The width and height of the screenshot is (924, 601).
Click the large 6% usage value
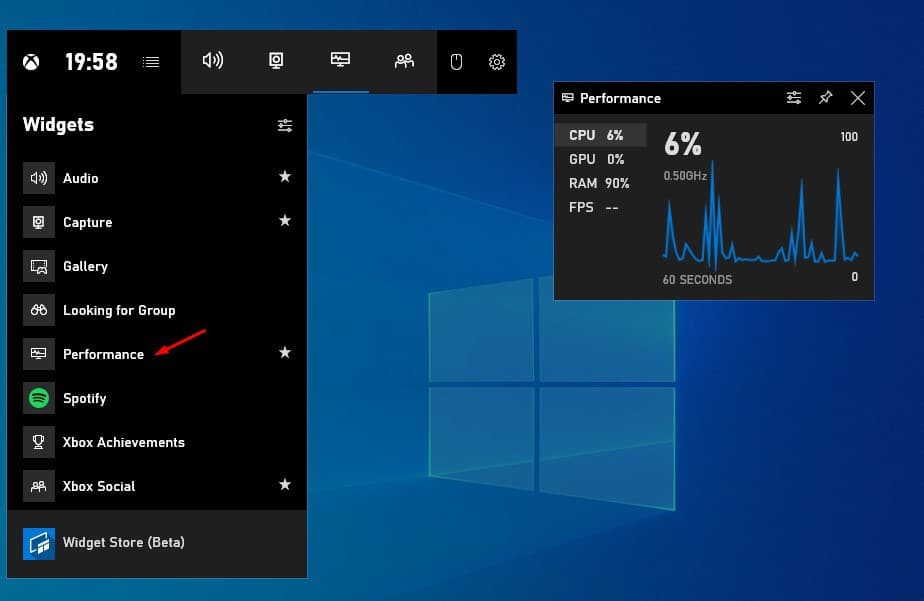(683, 143)
